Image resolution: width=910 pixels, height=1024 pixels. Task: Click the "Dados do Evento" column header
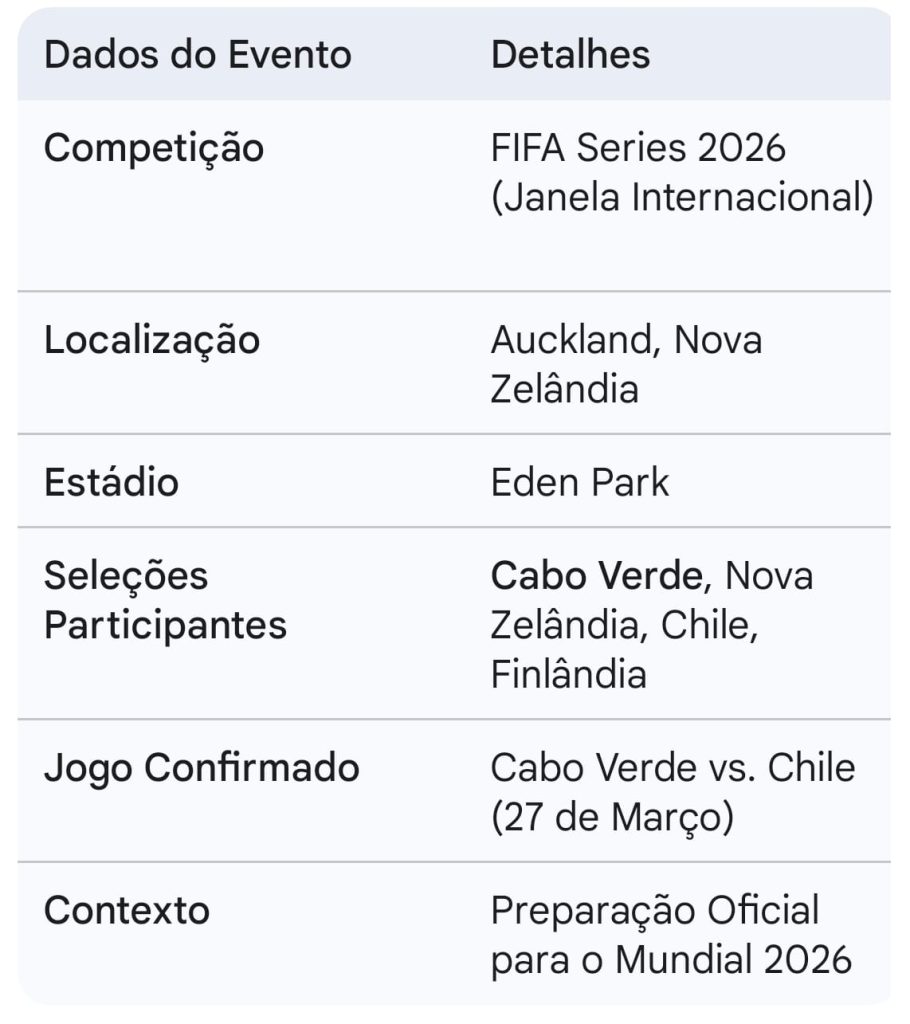198,55
